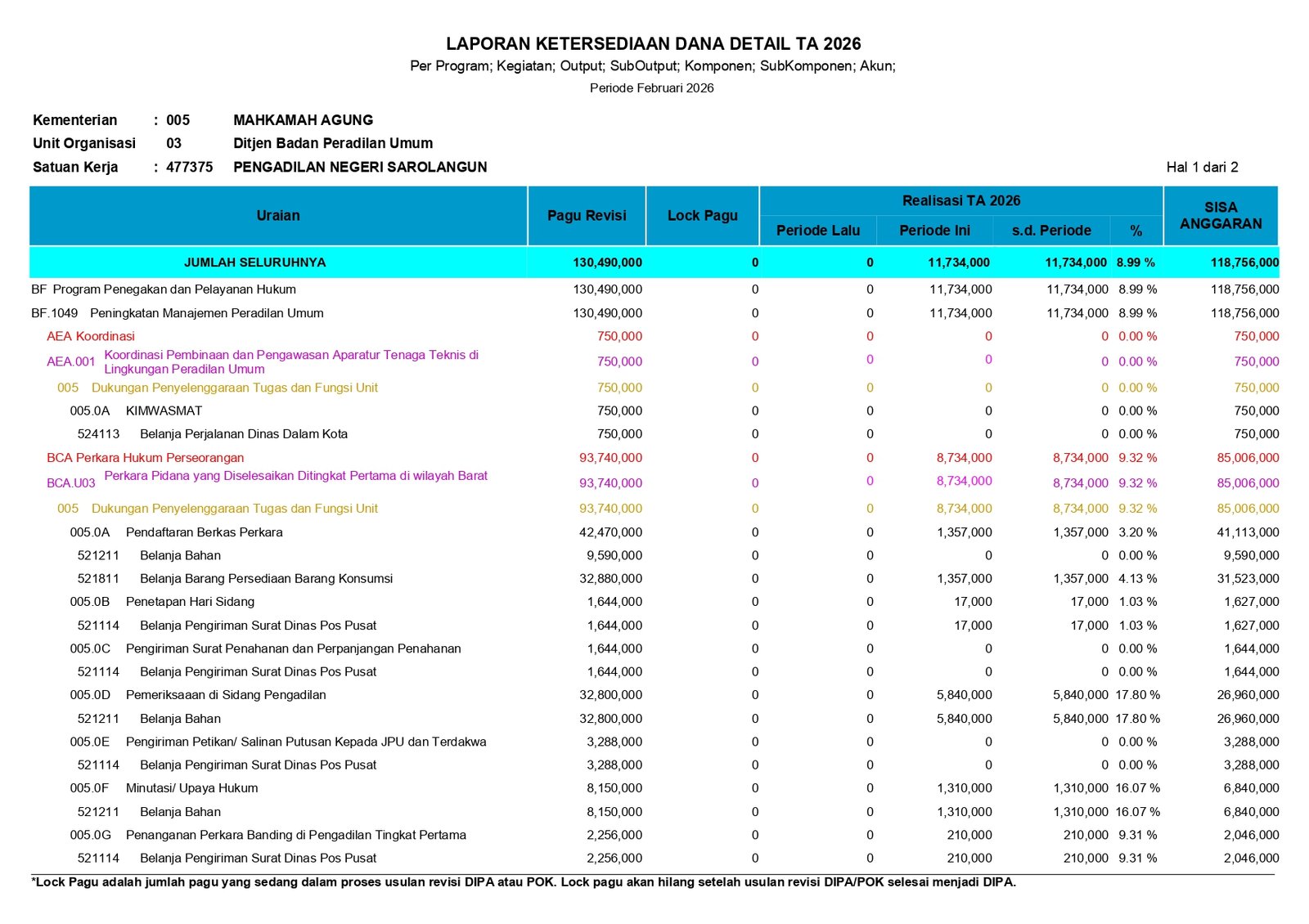Select the Periode Lalu sub-header
Image resolution: width=1309 pixels, height=924 pixels.
pos(817,231)
